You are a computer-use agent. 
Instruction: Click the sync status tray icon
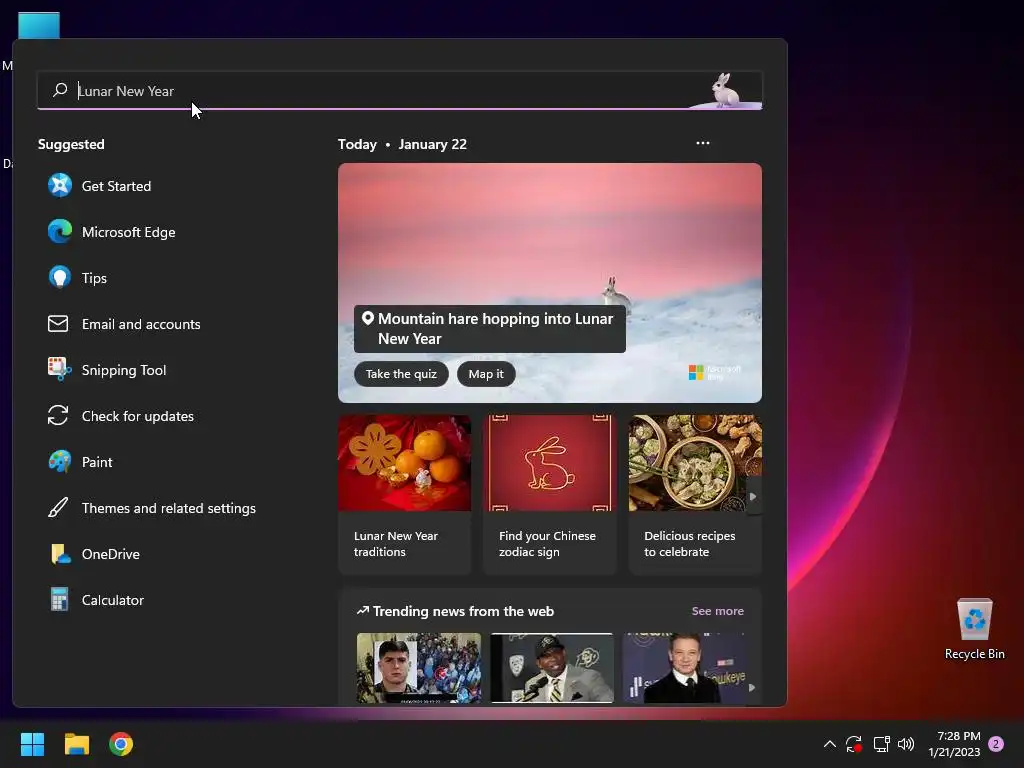pos(854,744)
